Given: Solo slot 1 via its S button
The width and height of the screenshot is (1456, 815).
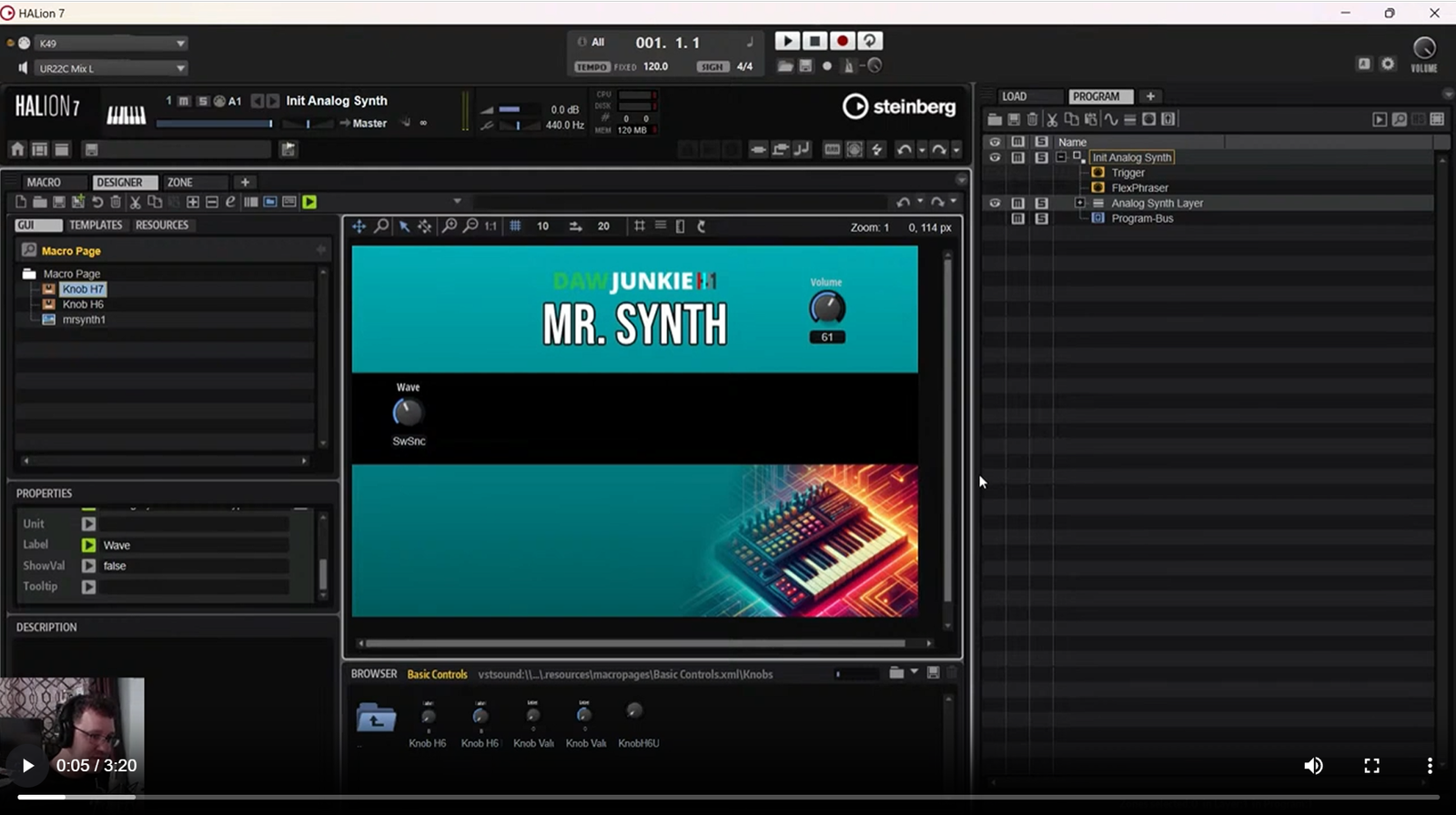Looking at the screenshot, I should [x=202, y=101].
